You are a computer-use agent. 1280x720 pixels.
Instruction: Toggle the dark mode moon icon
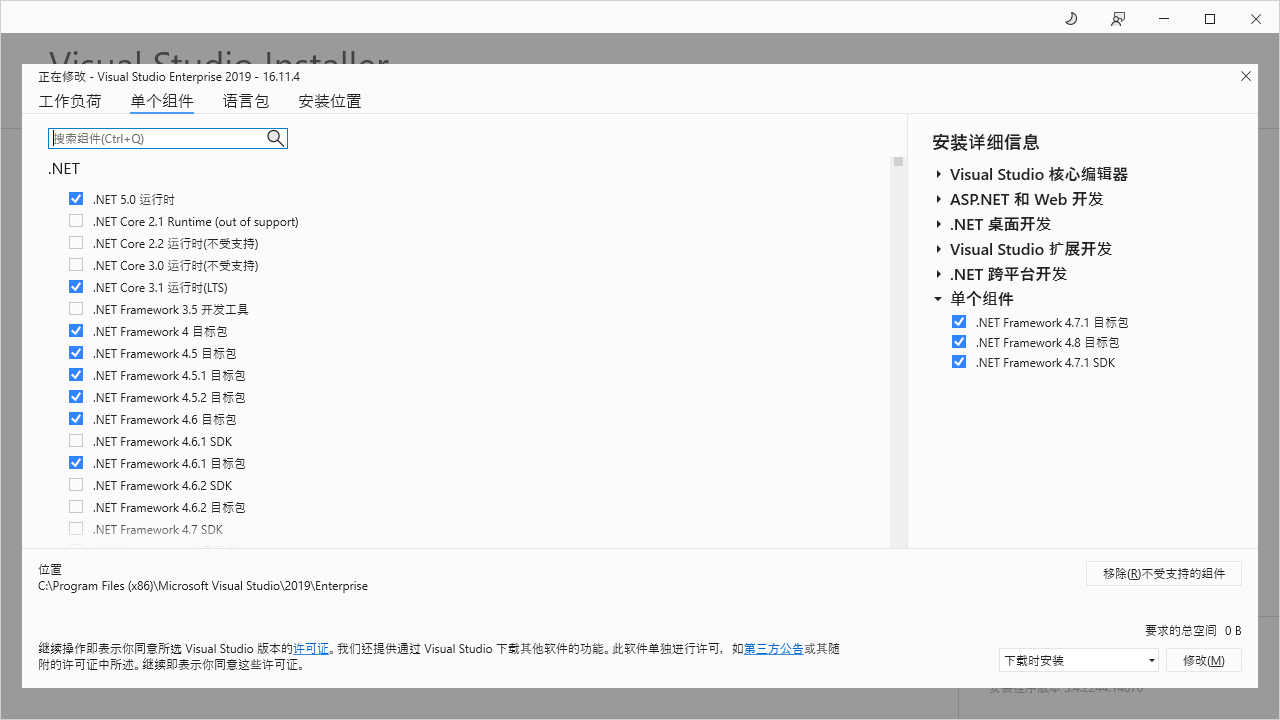[1071, 18]
